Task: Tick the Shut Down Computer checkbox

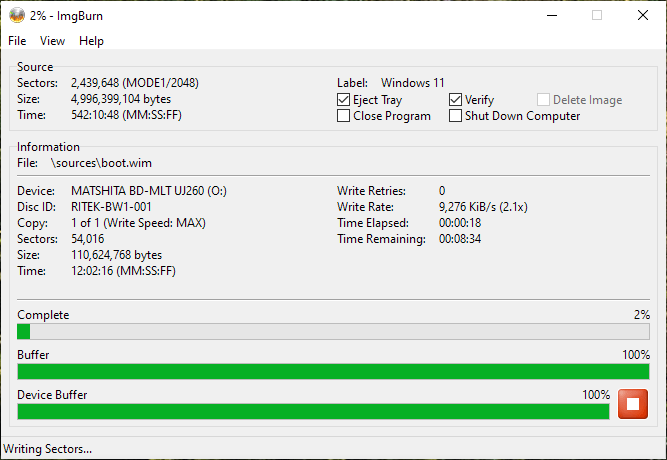Action: click(456, 116)
